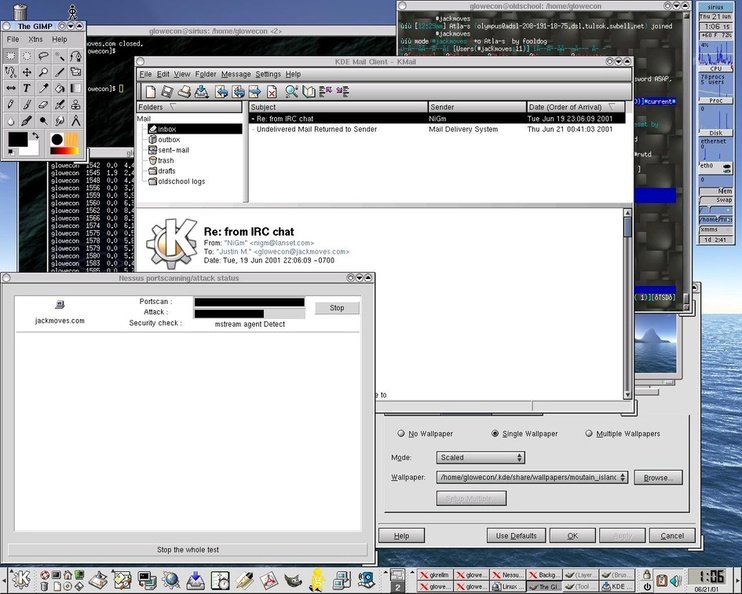The image size is (742, 594).
Task: Open the Settings menu in KMail
Action: (268, 74)
